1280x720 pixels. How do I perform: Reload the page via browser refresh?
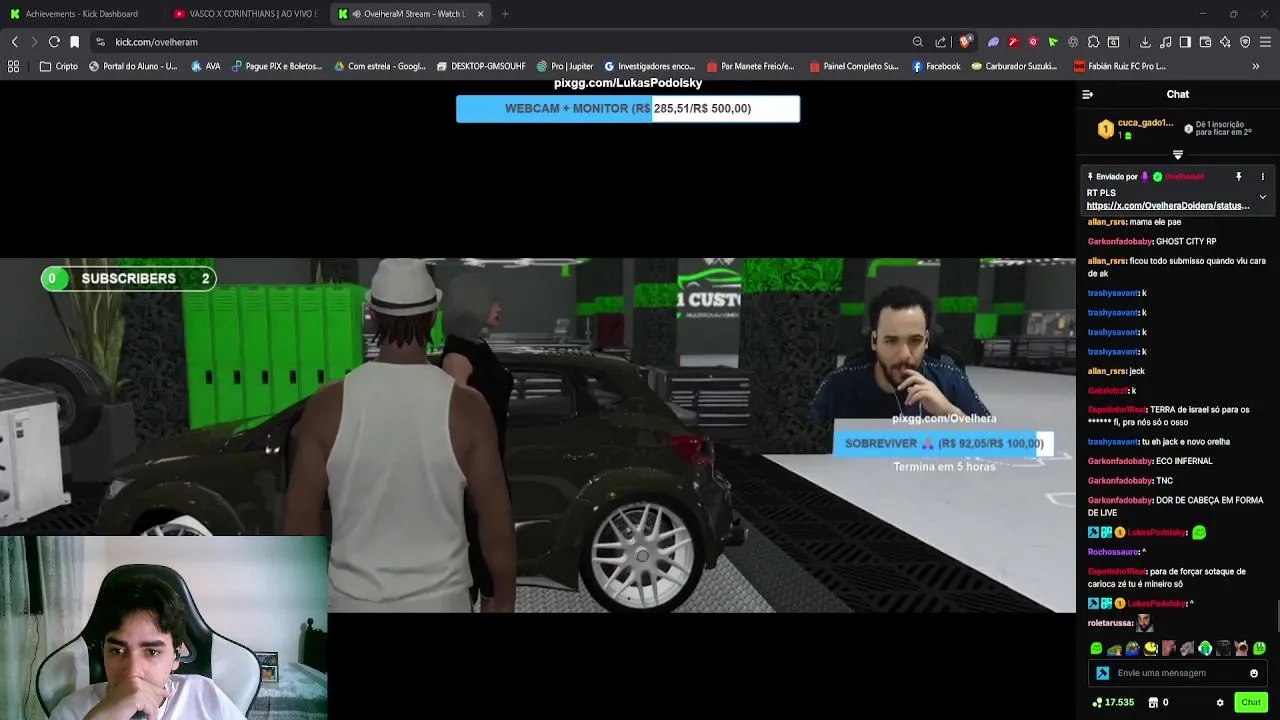click(54, 42)
